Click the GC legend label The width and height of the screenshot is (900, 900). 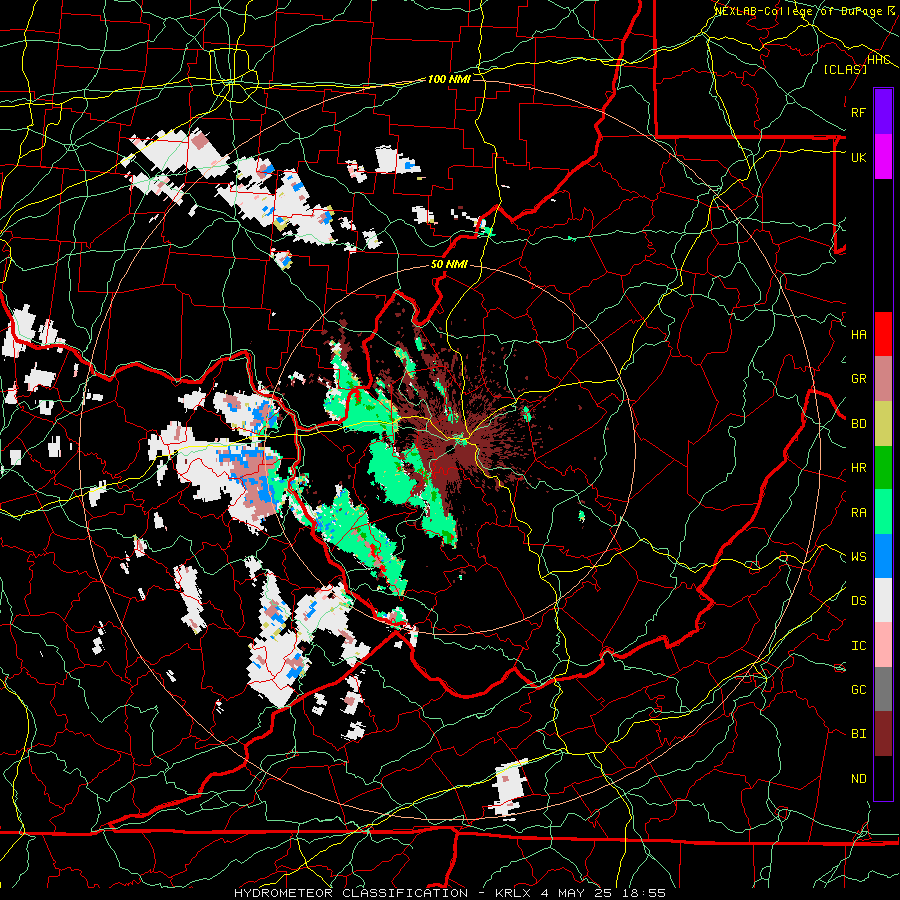[x=858, y=689]
